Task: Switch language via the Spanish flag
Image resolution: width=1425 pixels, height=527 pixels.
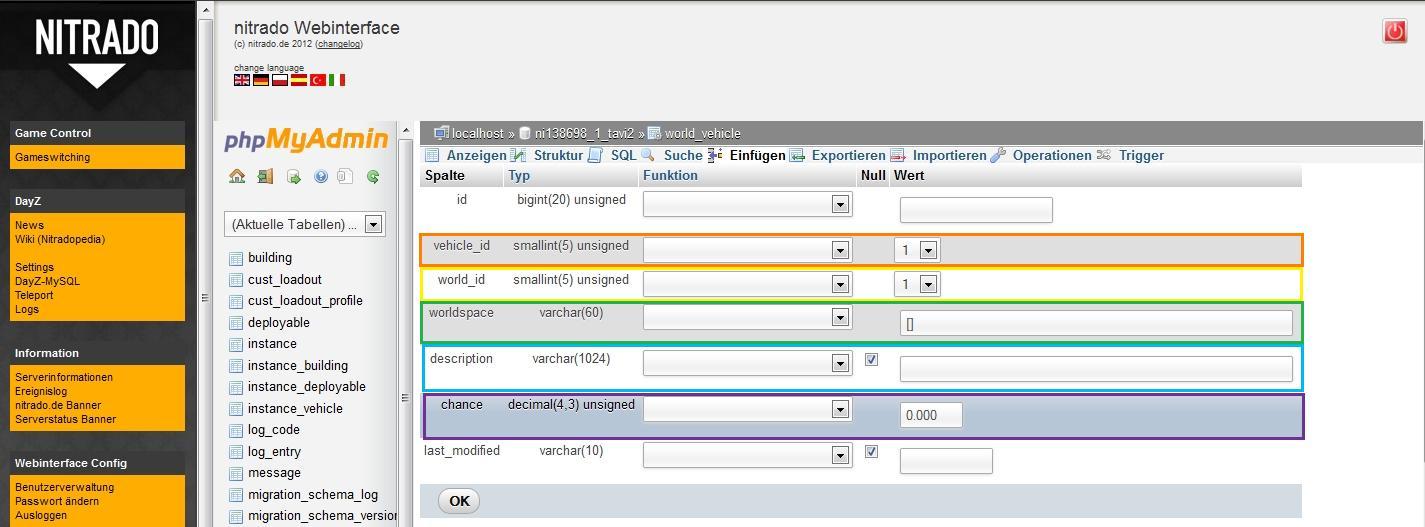Action: click(x=299, y=80)
